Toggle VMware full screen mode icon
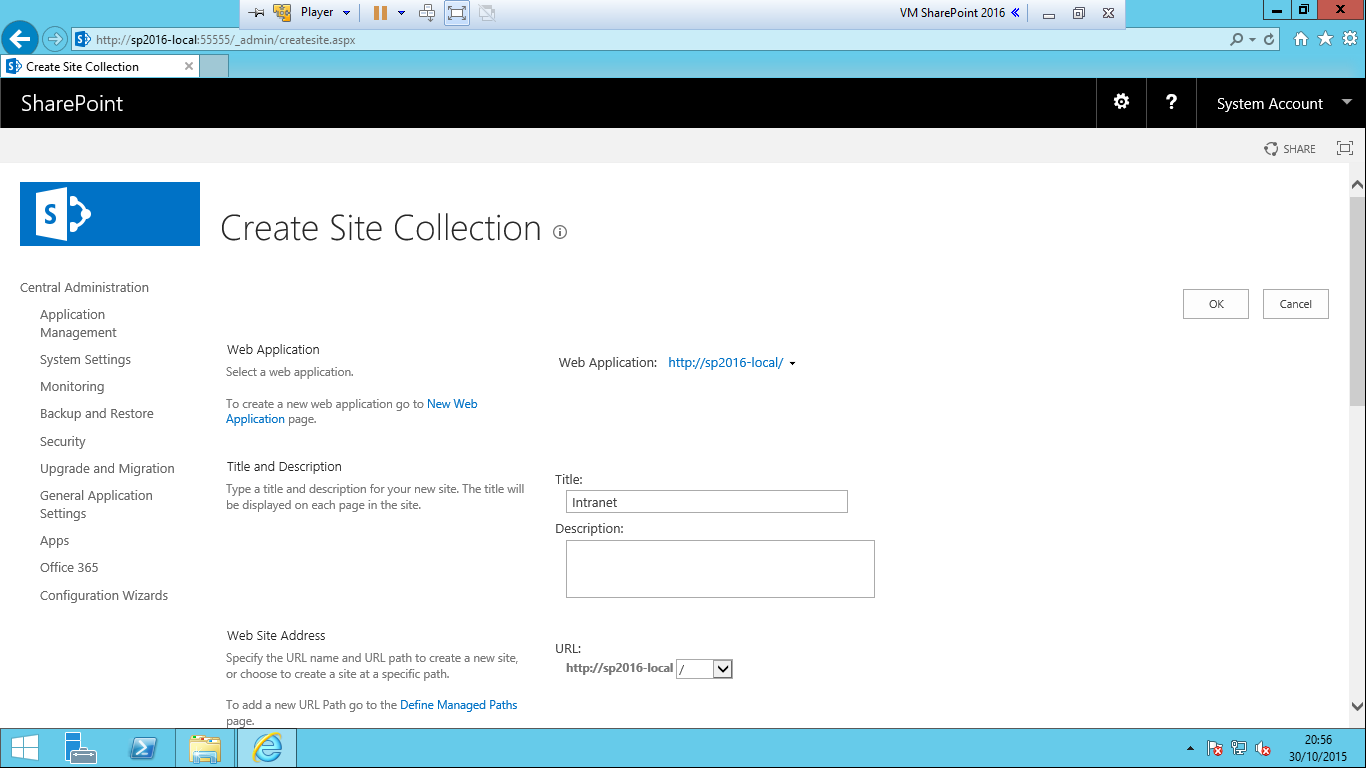1366x768 pixels. click(457, 13)
